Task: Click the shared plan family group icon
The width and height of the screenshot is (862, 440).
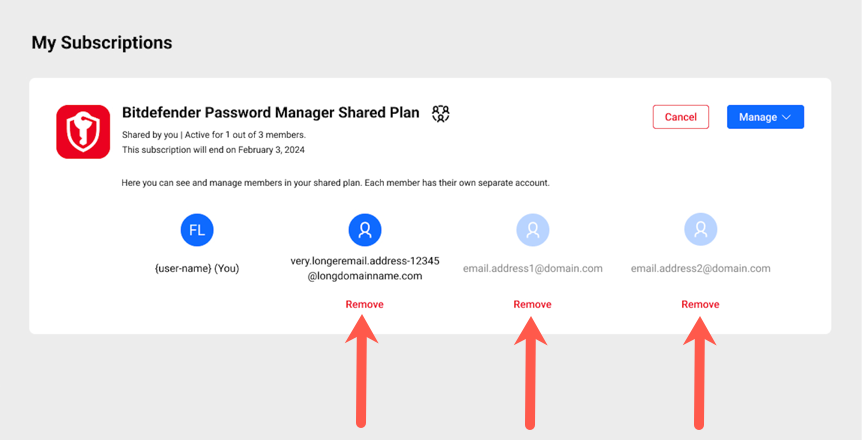Action: pos(440,114)
